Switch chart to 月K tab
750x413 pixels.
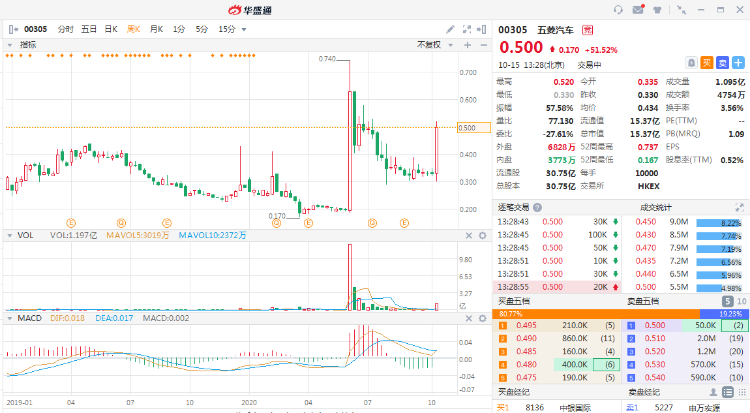(156, 29)
